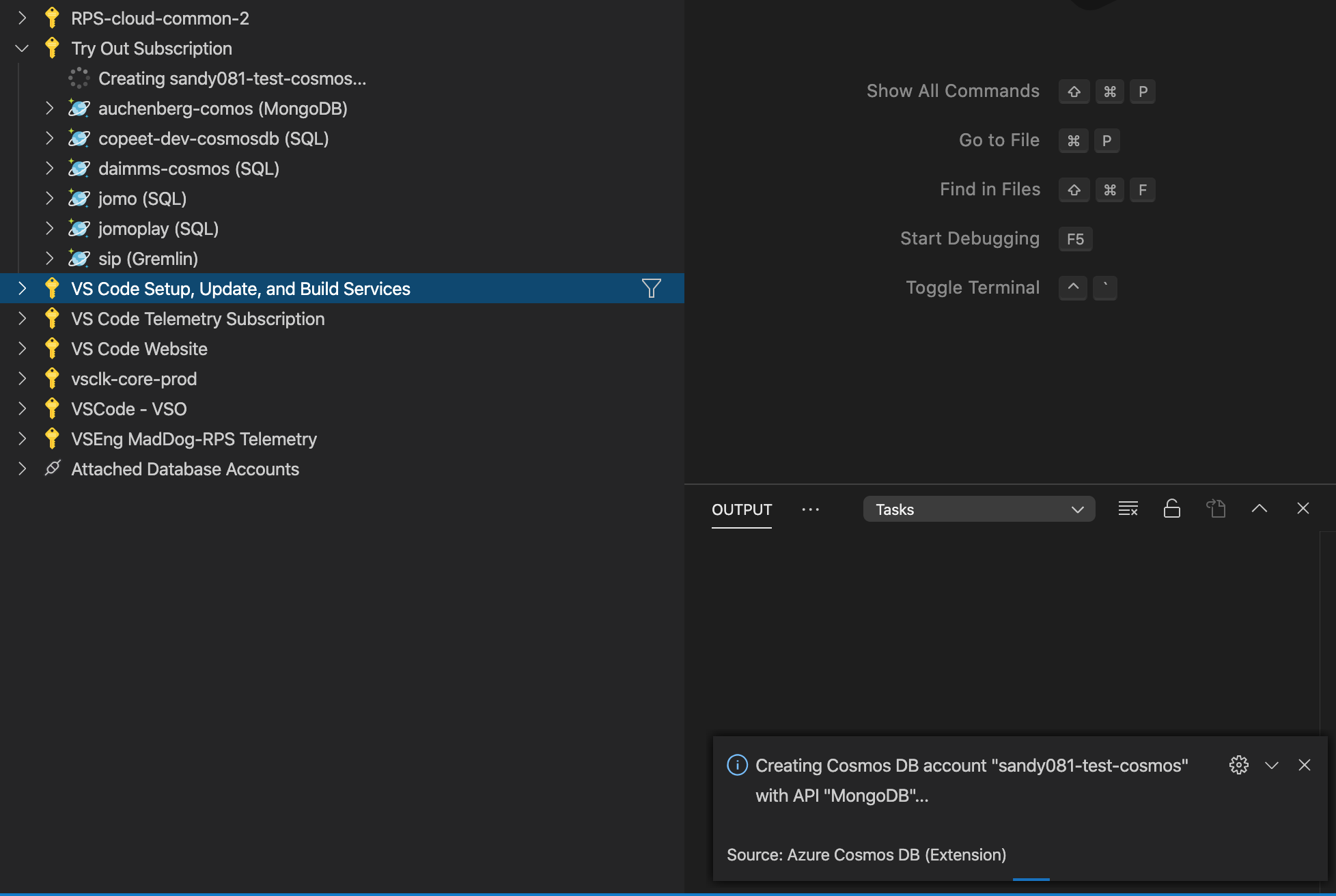
Task: Click the Cosmos DB globe icon beside sip (Gremlin)
Action: point(79,258)
